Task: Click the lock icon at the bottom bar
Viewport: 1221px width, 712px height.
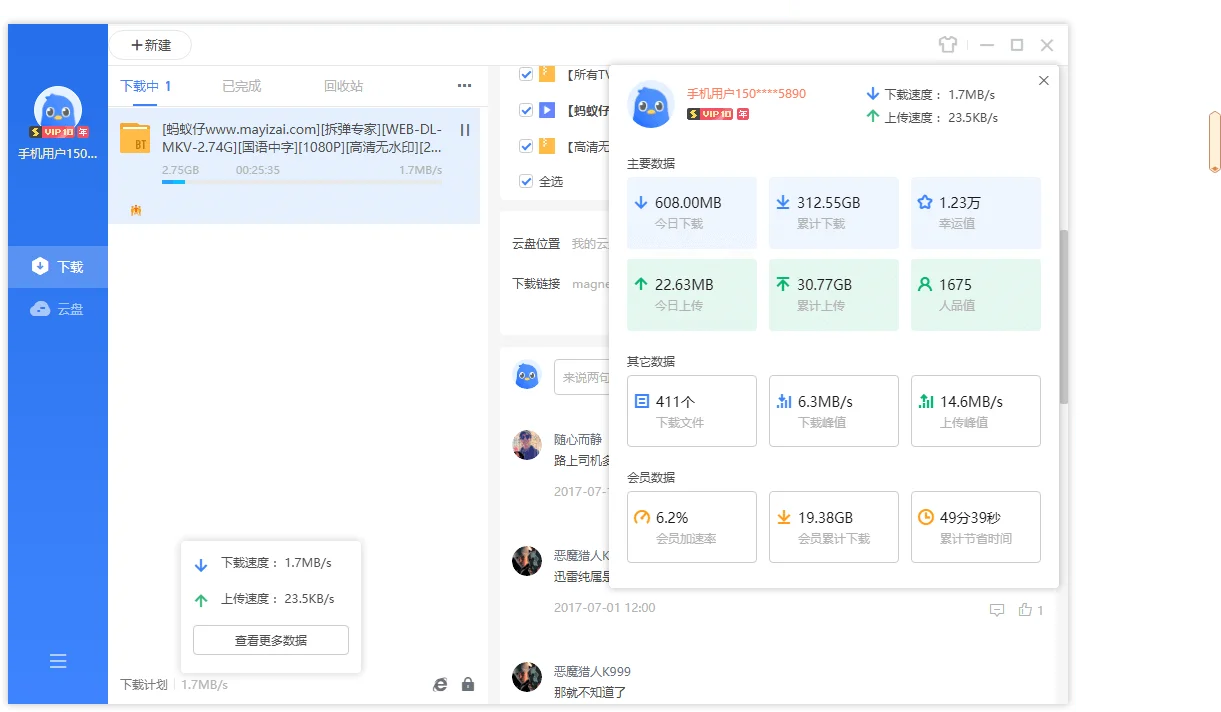Action: pyautogui.click(x=467, y=684)
